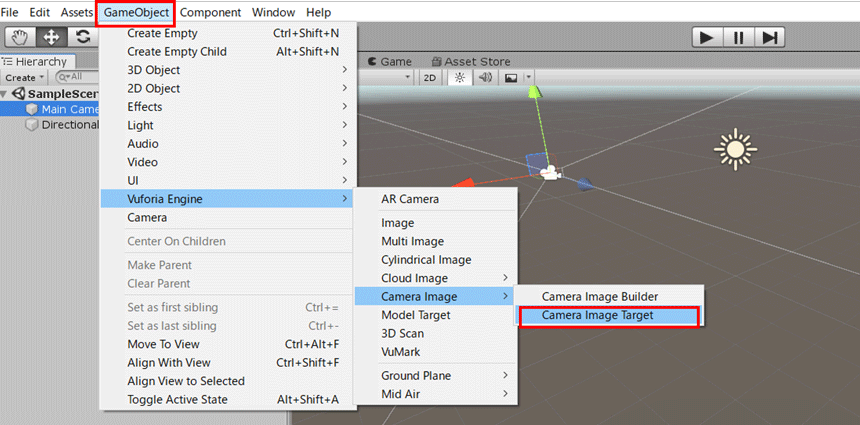The height and width of the screenshot is (425, 860).
Task: Collapse the SampleScene tree node
Action: (x=4, y=94)
